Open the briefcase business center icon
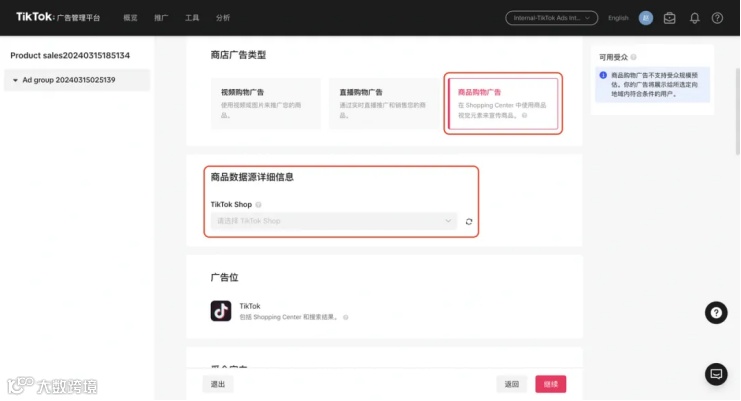This screenshot has height=401, width=741. pos(669,18)
